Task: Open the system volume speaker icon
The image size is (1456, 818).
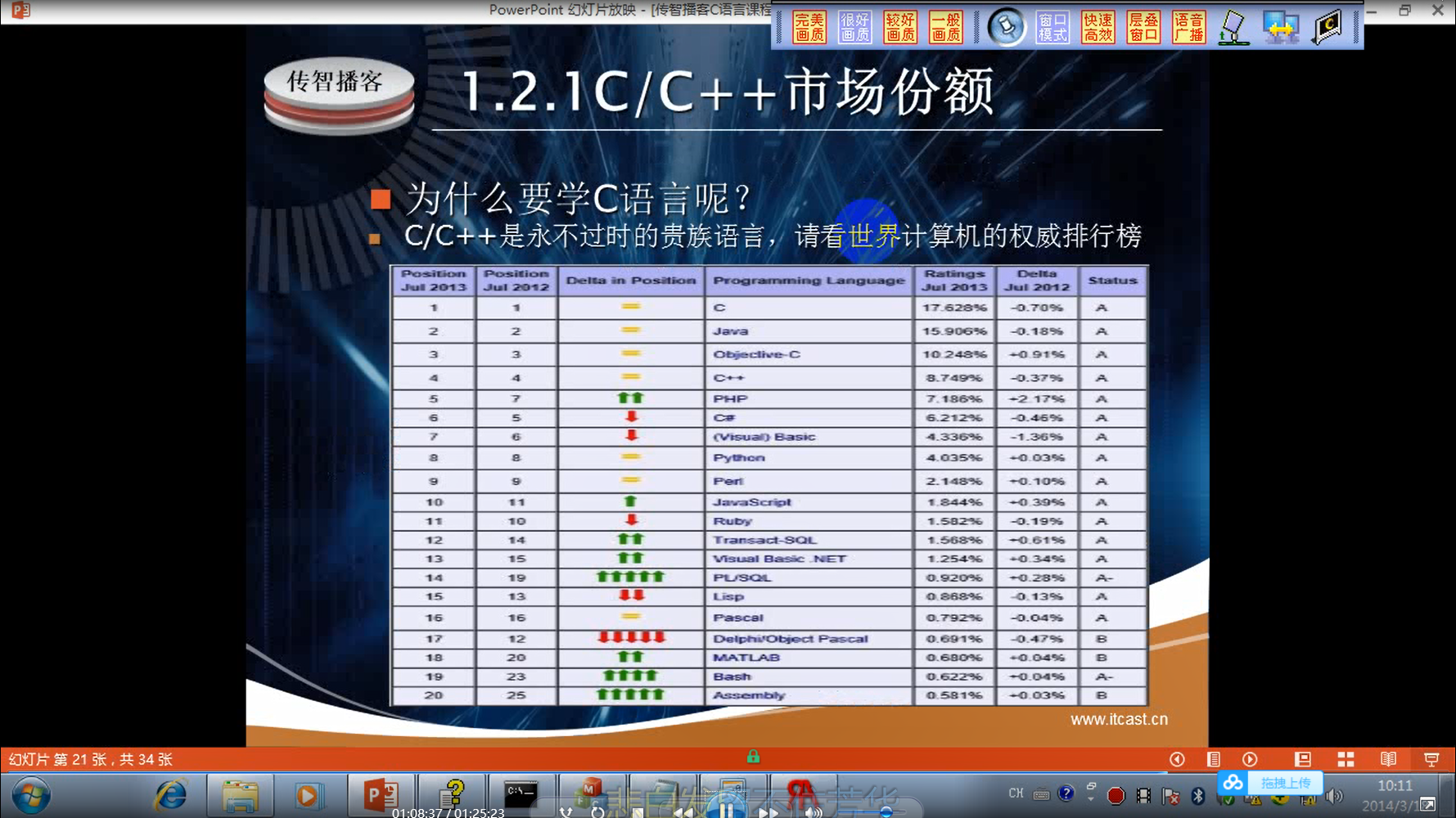Action: coord(1334,796)
